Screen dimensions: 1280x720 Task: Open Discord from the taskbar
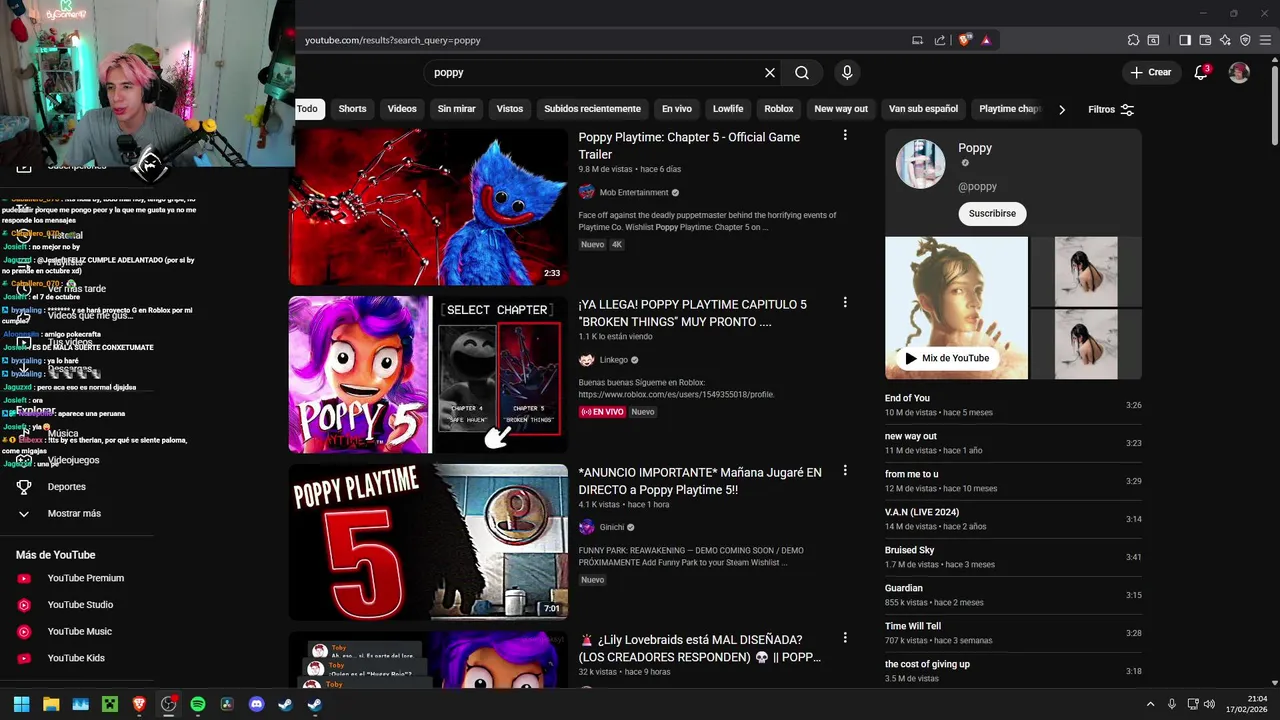pos(256,704)
